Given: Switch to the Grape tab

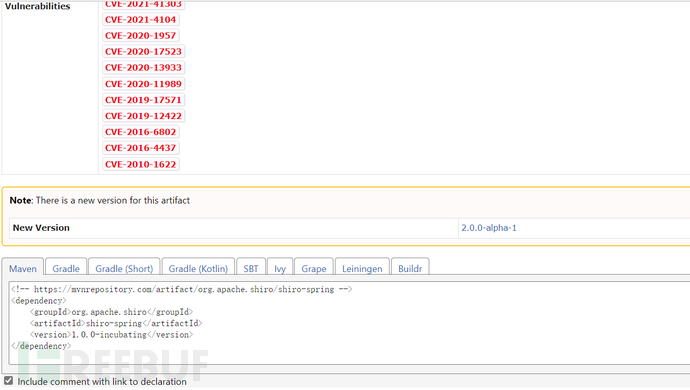Looking at the screenshot, I should [x=314, y=268].
